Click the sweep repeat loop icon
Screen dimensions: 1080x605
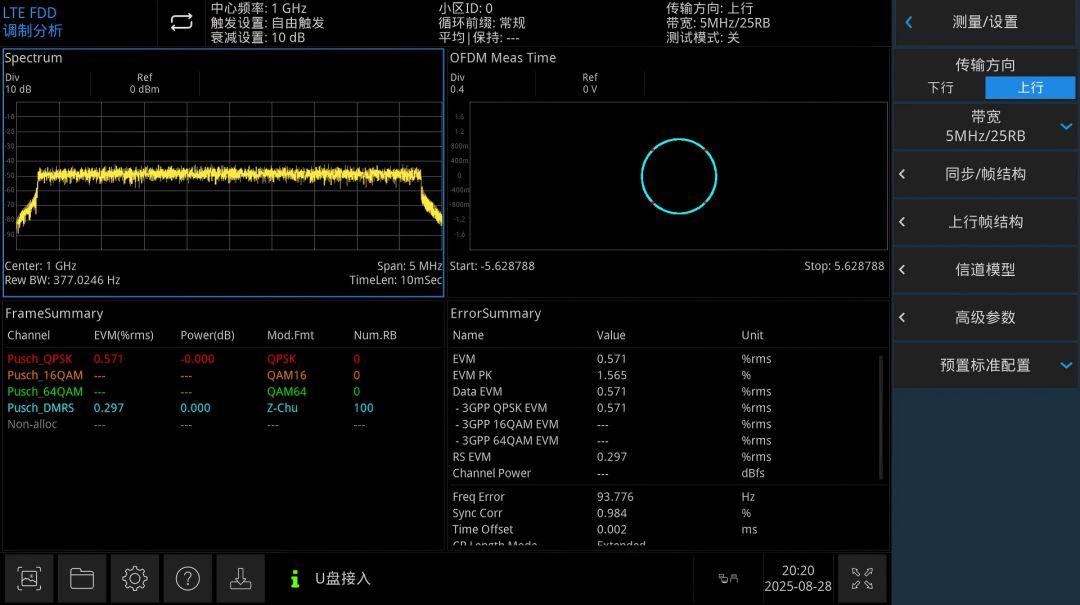pyautogui.click(x=181, y=23)
